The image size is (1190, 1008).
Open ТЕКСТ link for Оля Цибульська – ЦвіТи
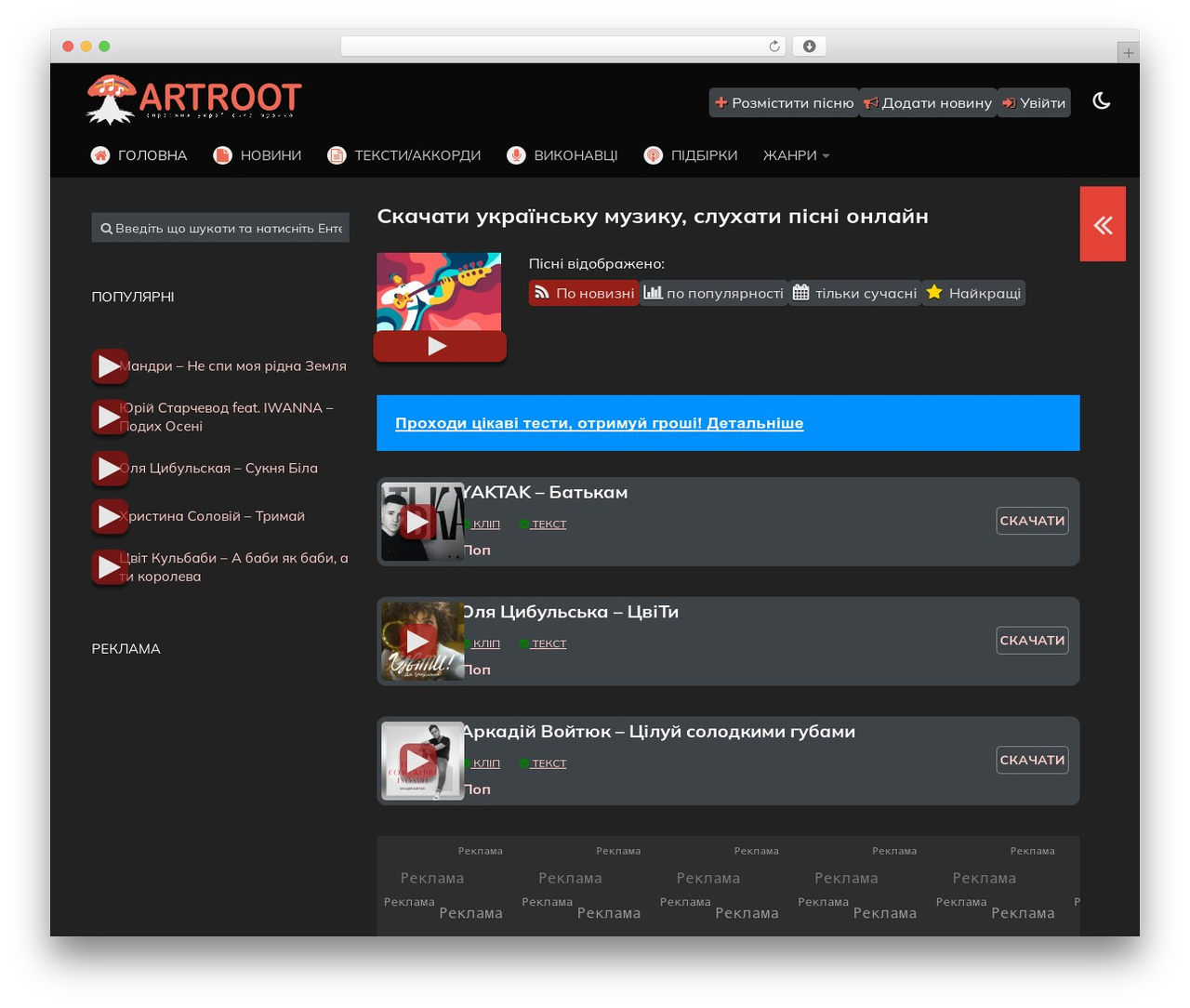pos(549,643)
